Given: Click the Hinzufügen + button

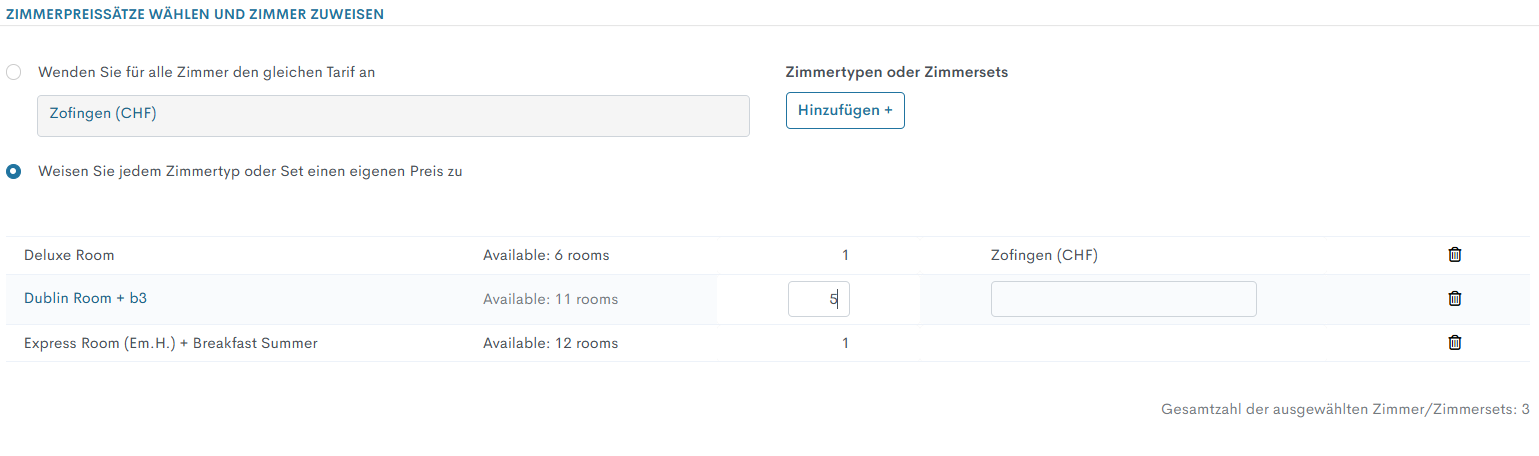Looking at the screenshot, I should 845,110.
